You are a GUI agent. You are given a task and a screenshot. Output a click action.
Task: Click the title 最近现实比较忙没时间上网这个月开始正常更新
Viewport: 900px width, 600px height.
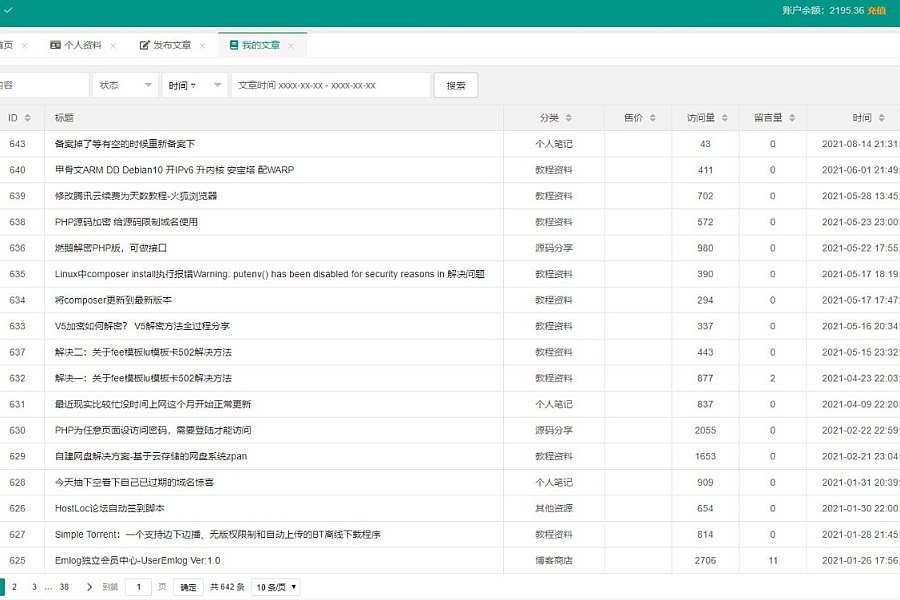[x=153, y=404]
